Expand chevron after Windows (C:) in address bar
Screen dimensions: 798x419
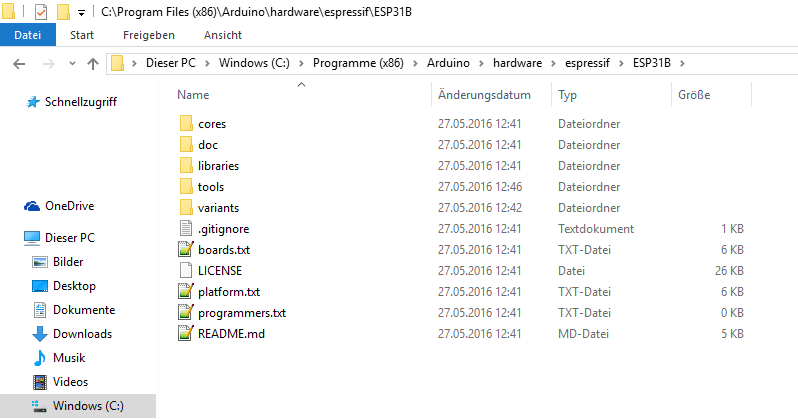click(x=301, y=63)
